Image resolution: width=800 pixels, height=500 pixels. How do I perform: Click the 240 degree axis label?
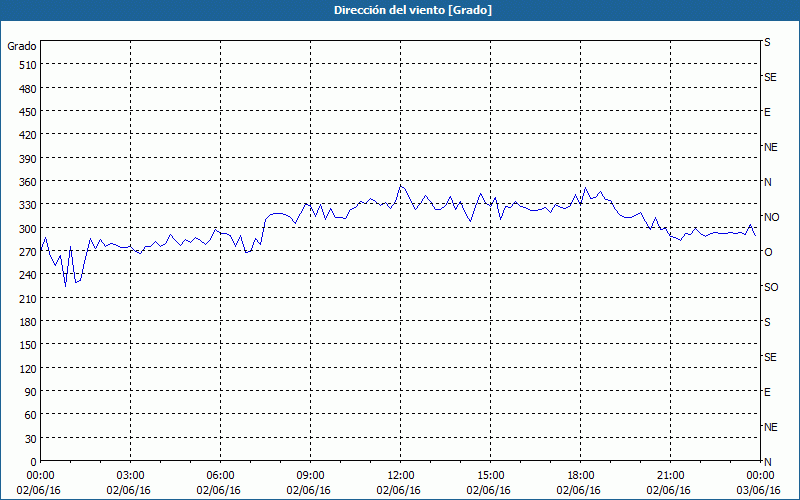click(x=28, y=276)
